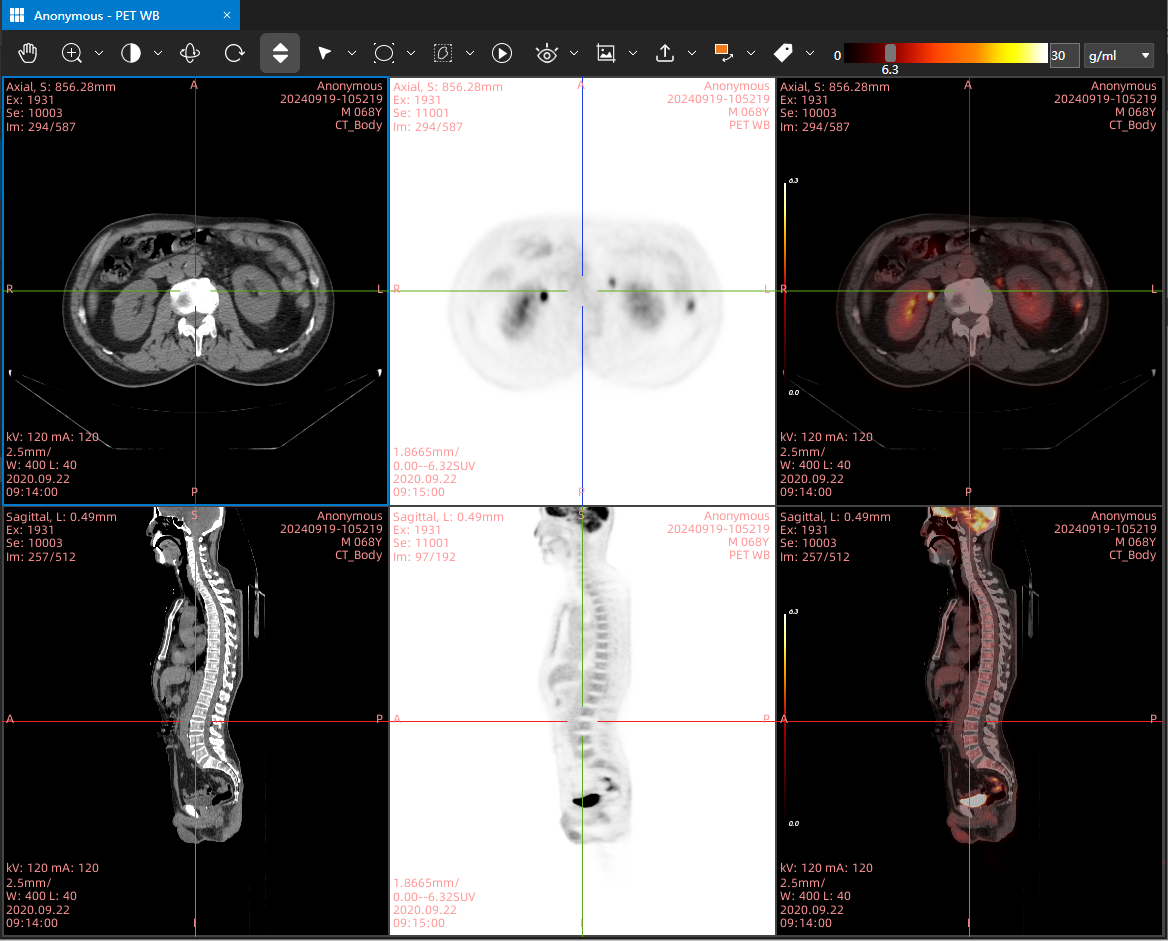Click the SUV colorbar slider handle

(x=890, y=53)
